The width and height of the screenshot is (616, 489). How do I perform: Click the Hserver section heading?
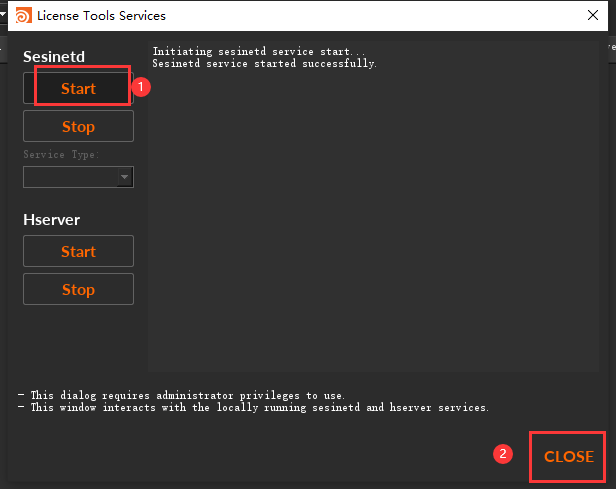pos(51,219)
